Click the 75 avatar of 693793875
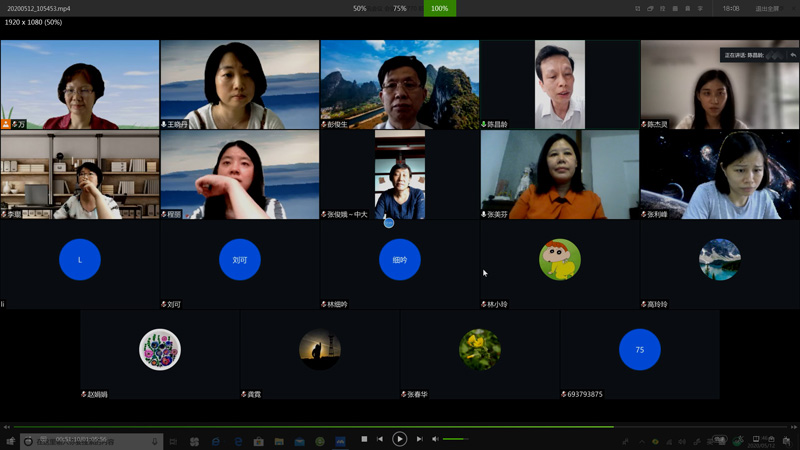The image size is (800, 450). click(x=639, y=350)
